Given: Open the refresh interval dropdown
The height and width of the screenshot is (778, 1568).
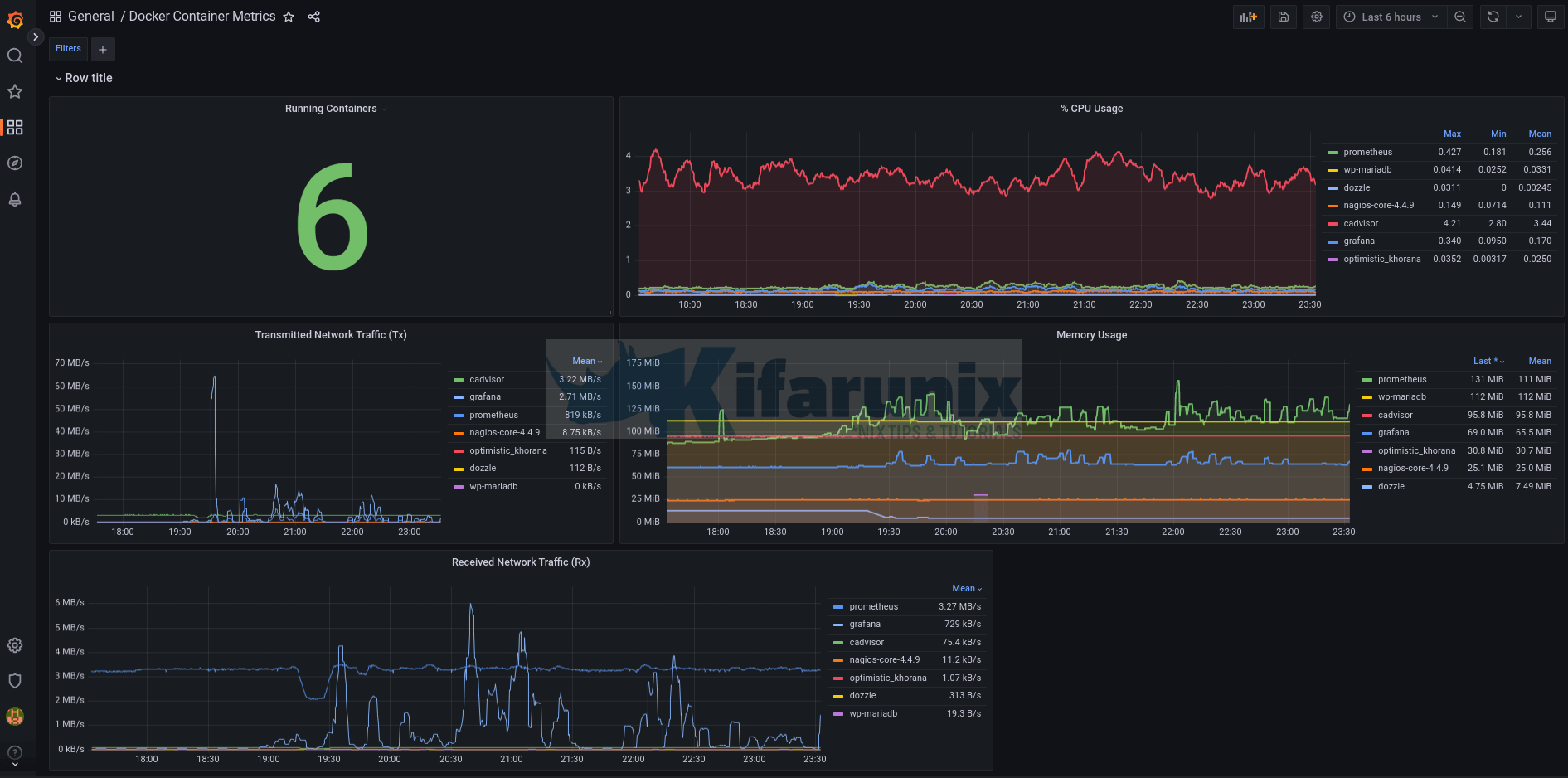Looking at the screenshot, I should [1519, 17].
